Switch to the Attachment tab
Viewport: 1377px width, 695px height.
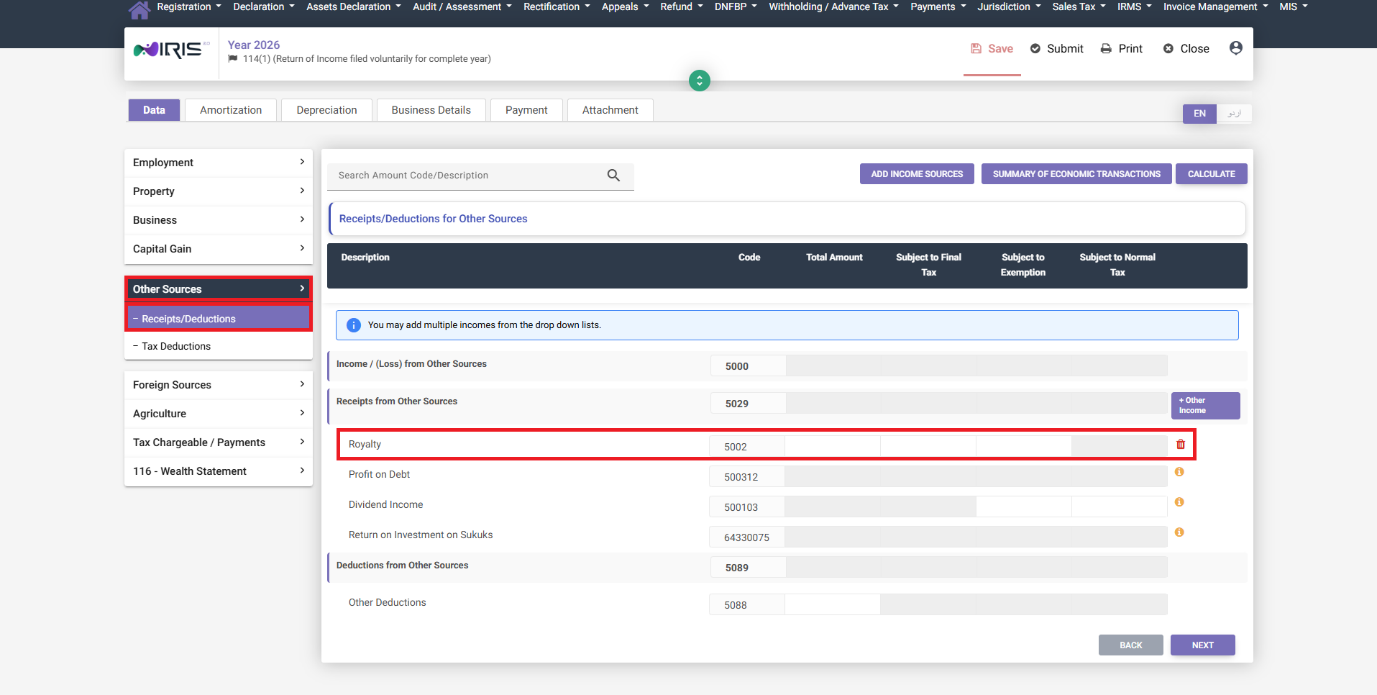coord(610,110)
